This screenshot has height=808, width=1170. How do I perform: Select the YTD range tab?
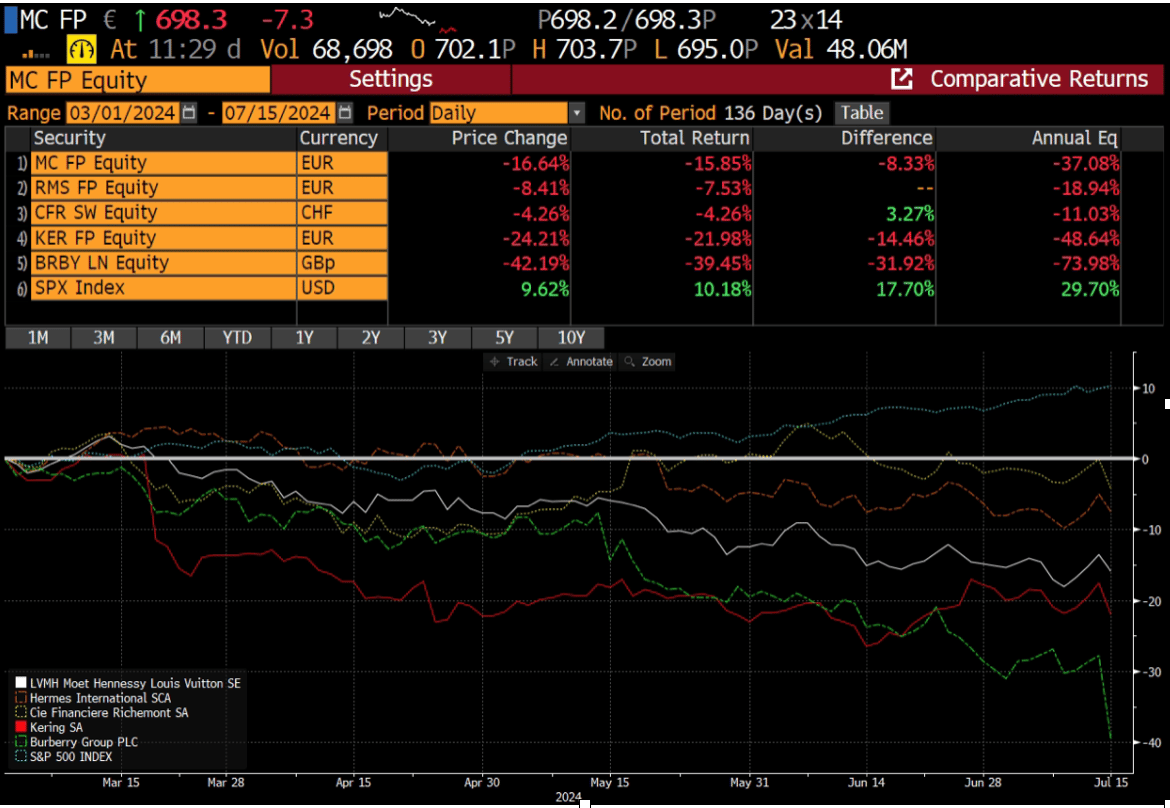[237, 338]
